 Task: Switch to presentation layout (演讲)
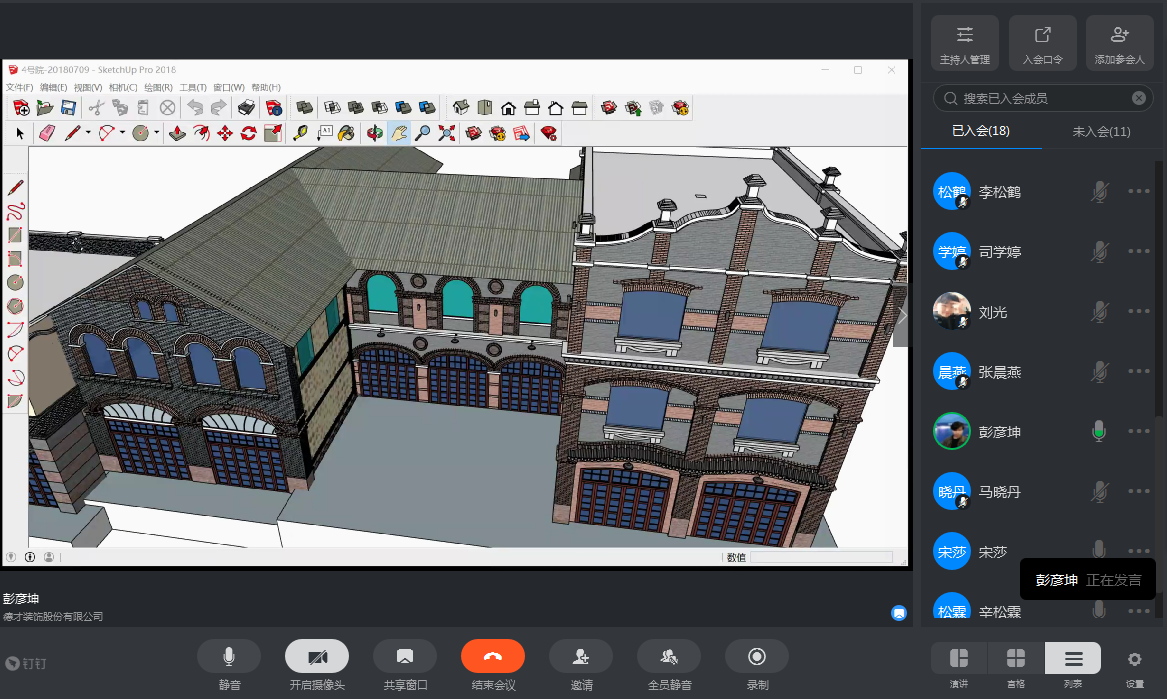pyautogui.click(x=959, y=658)
